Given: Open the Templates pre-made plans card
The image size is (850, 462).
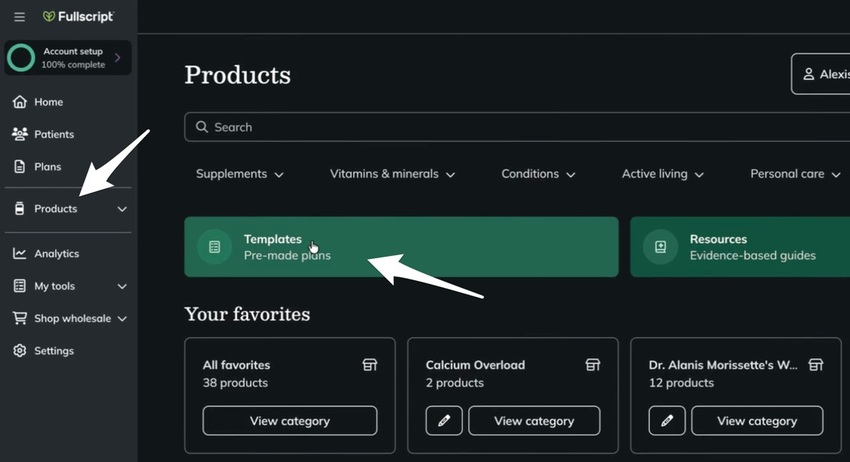Looking at the screenshot, I should pos(401,247).
